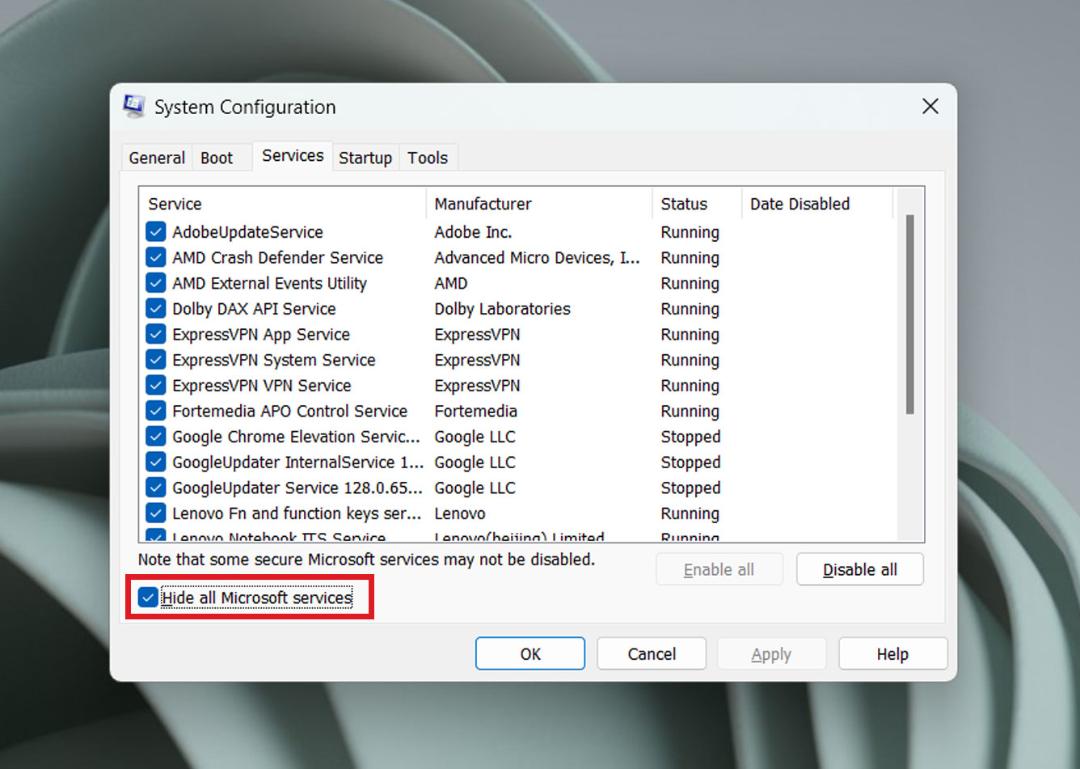
Task: Click AMD manufacturer cell
Action: click(451, 283)
